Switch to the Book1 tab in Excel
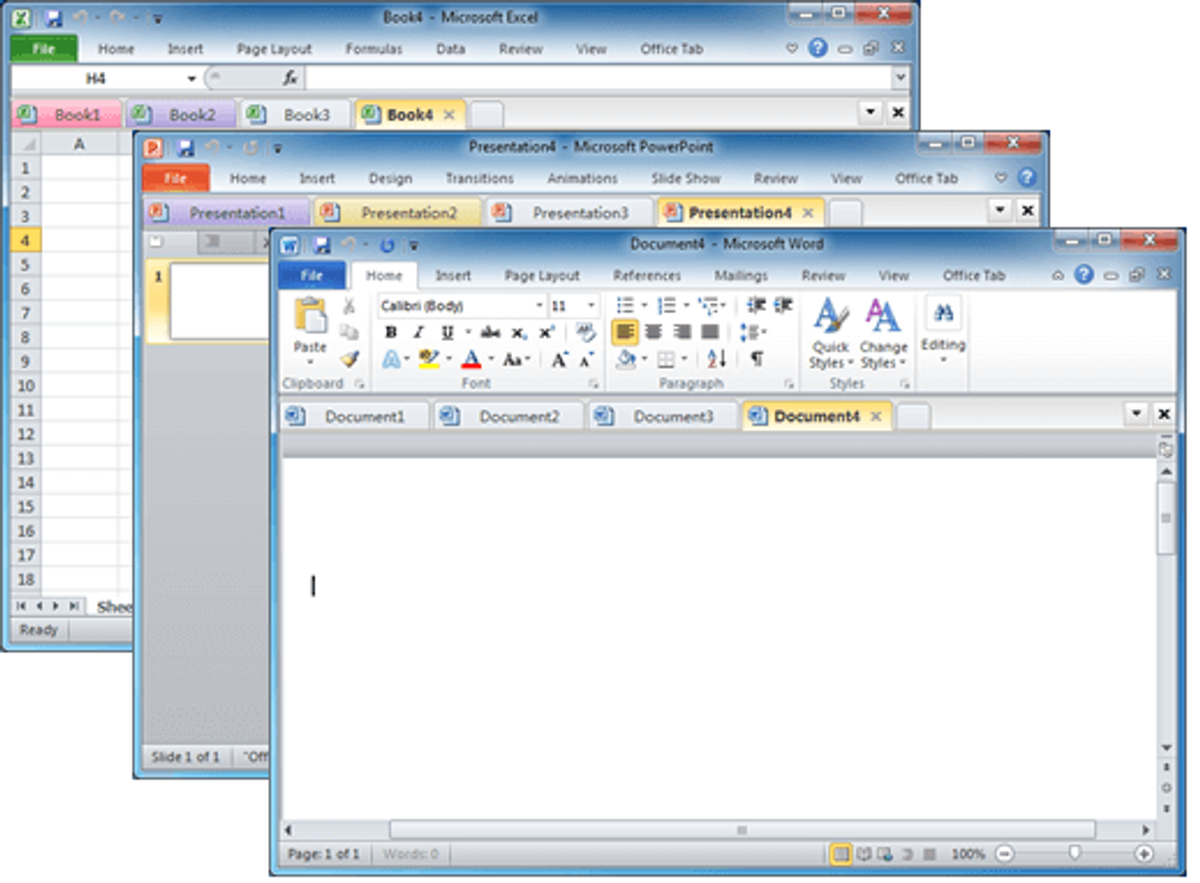The width and height of the screenshot is (1200, 883). pos(66,115)
